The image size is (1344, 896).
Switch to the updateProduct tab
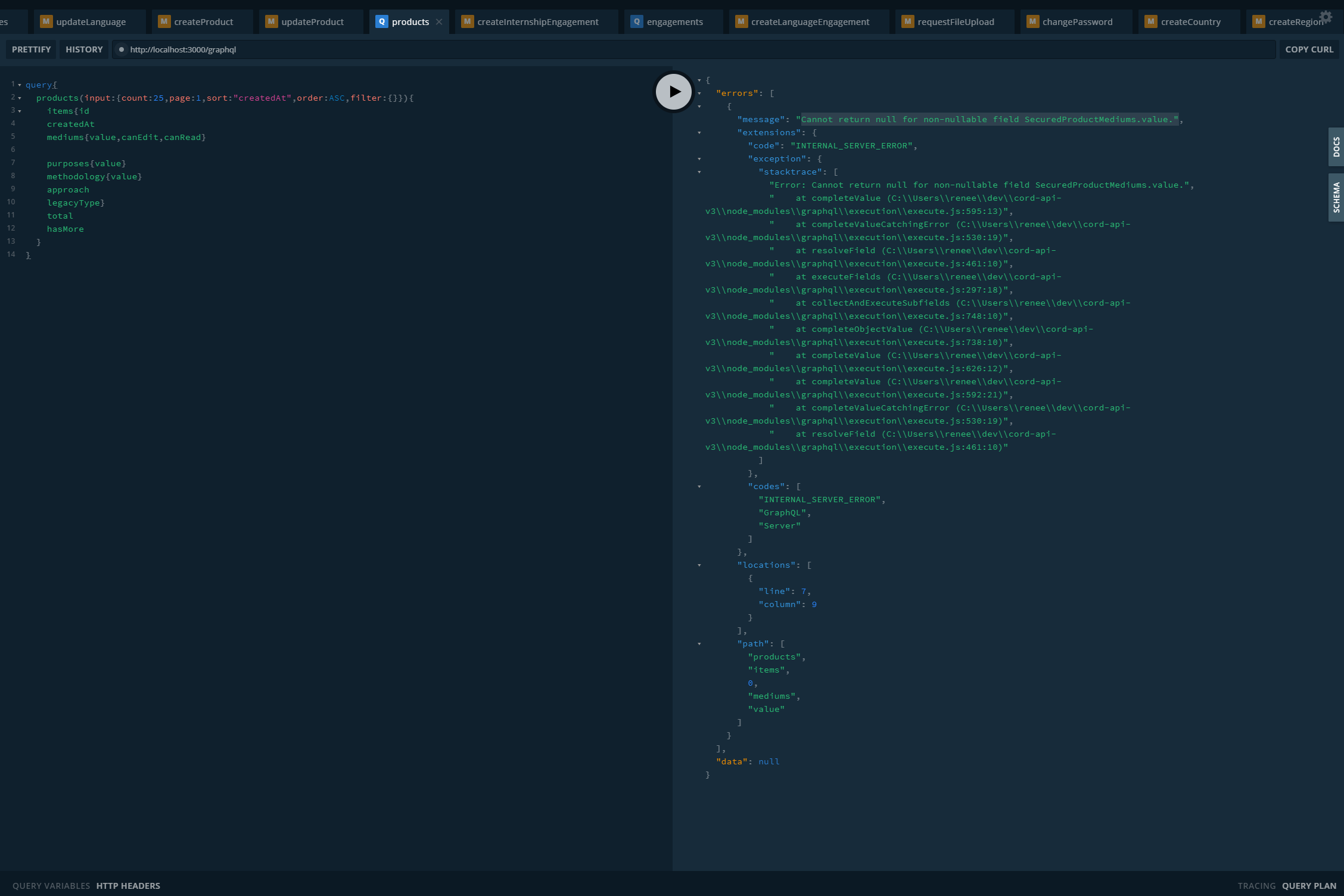(x=311, y=21)
